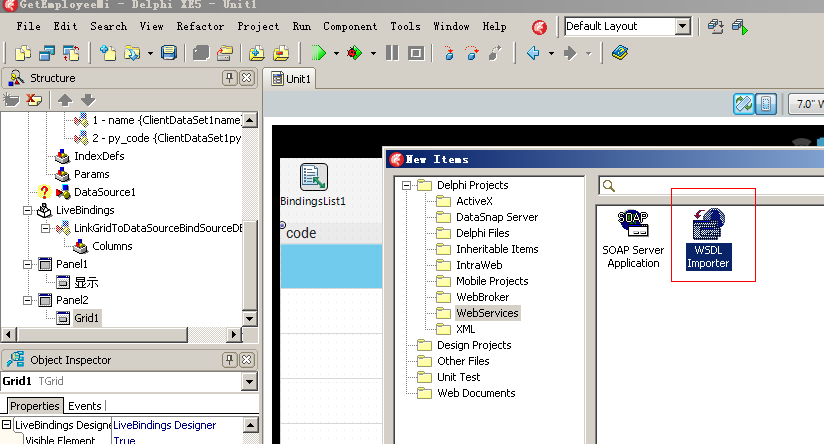The width and height of the screenshot is (824, 444).
Task: Click Move Down arrow in Structure toolbar
Action: click(88, 99)
